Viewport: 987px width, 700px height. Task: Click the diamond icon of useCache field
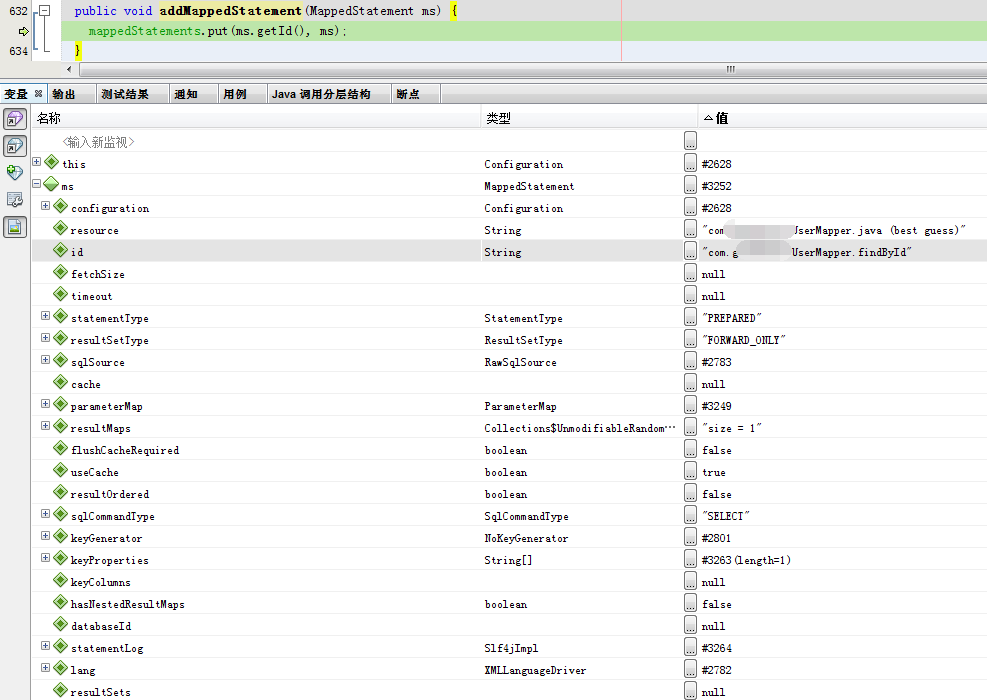[60, 470]
